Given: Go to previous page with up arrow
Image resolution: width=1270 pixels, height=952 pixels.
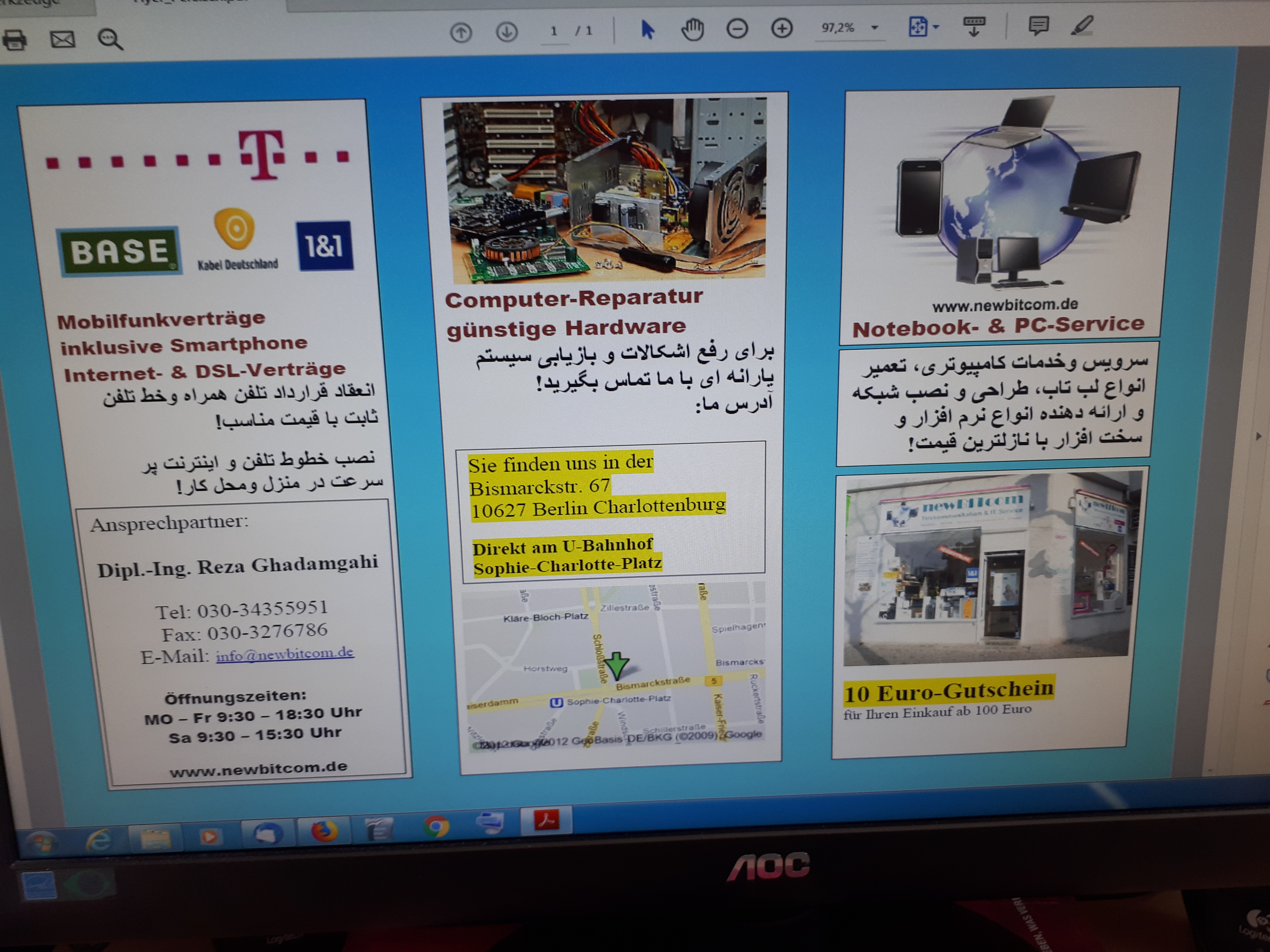Looking at the screenshot, I should (461, 33).
